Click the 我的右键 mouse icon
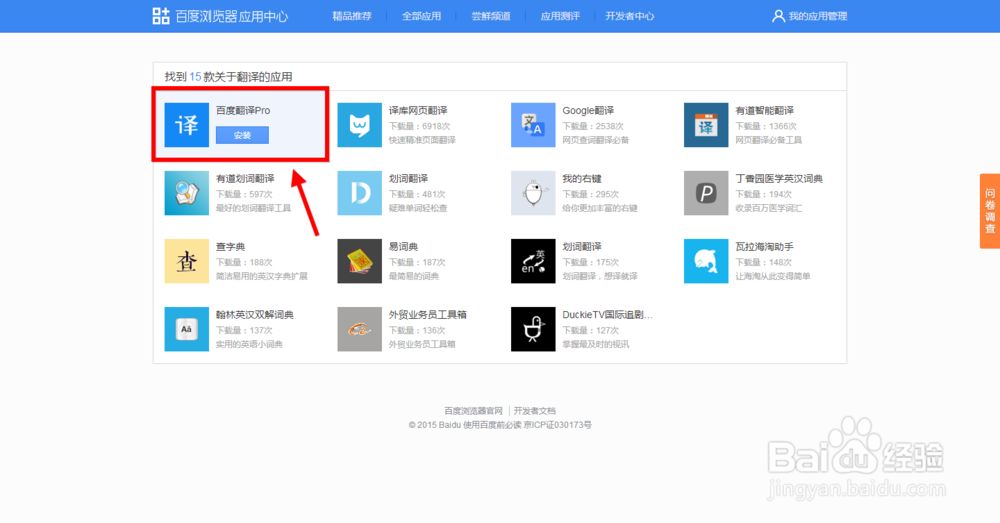1000x523 pixels. 533,193
